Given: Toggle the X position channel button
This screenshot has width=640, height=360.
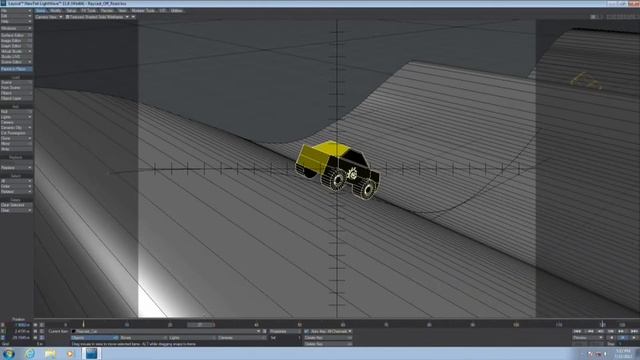Looking at the screenshot, I should pos(3,325).
